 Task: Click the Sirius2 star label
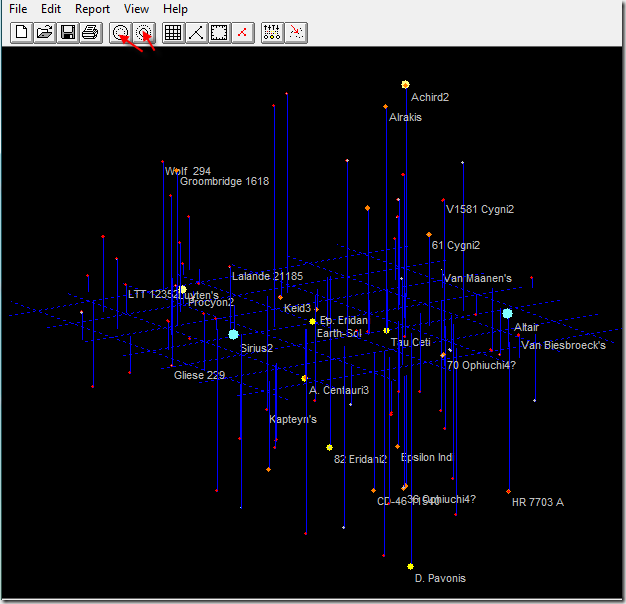pyautogui.click(x=256, y=348)
